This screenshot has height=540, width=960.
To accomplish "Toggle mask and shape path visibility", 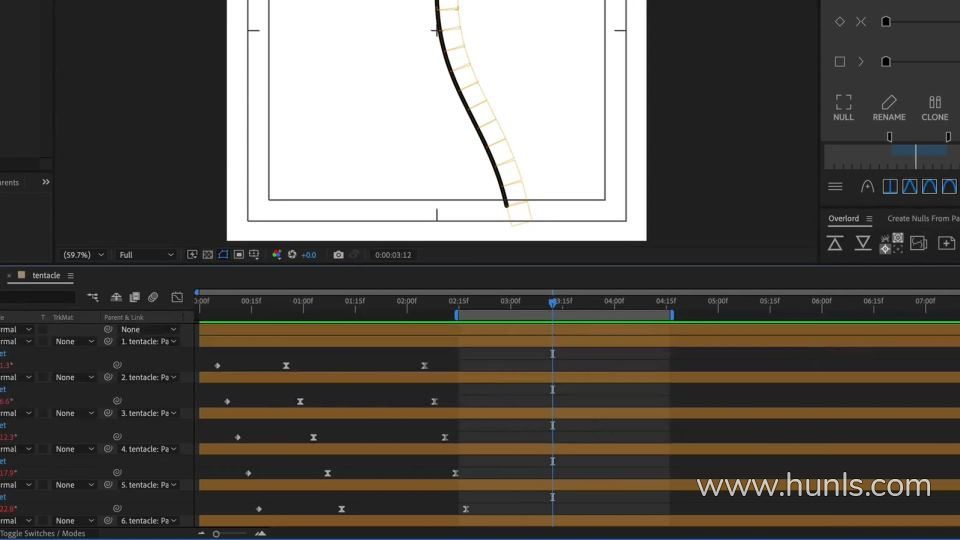I will (x=223, y=255).
